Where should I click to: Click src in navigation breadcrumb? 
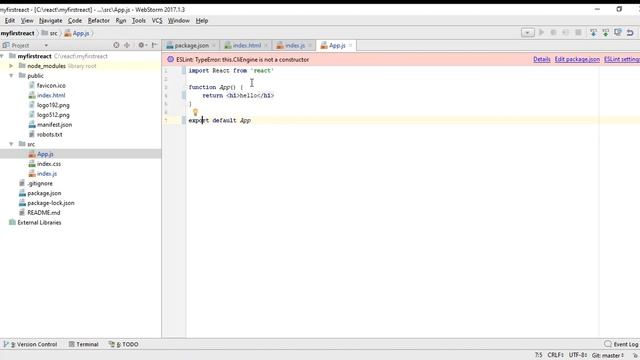click(49, 33)
